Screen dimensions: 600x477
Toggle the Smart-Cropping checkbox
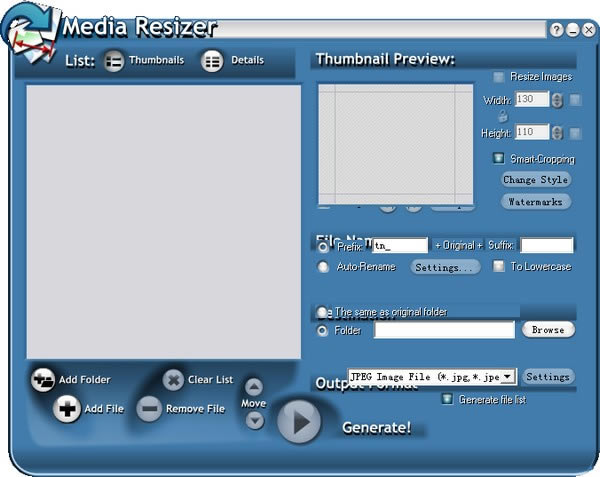coord(498,158)
